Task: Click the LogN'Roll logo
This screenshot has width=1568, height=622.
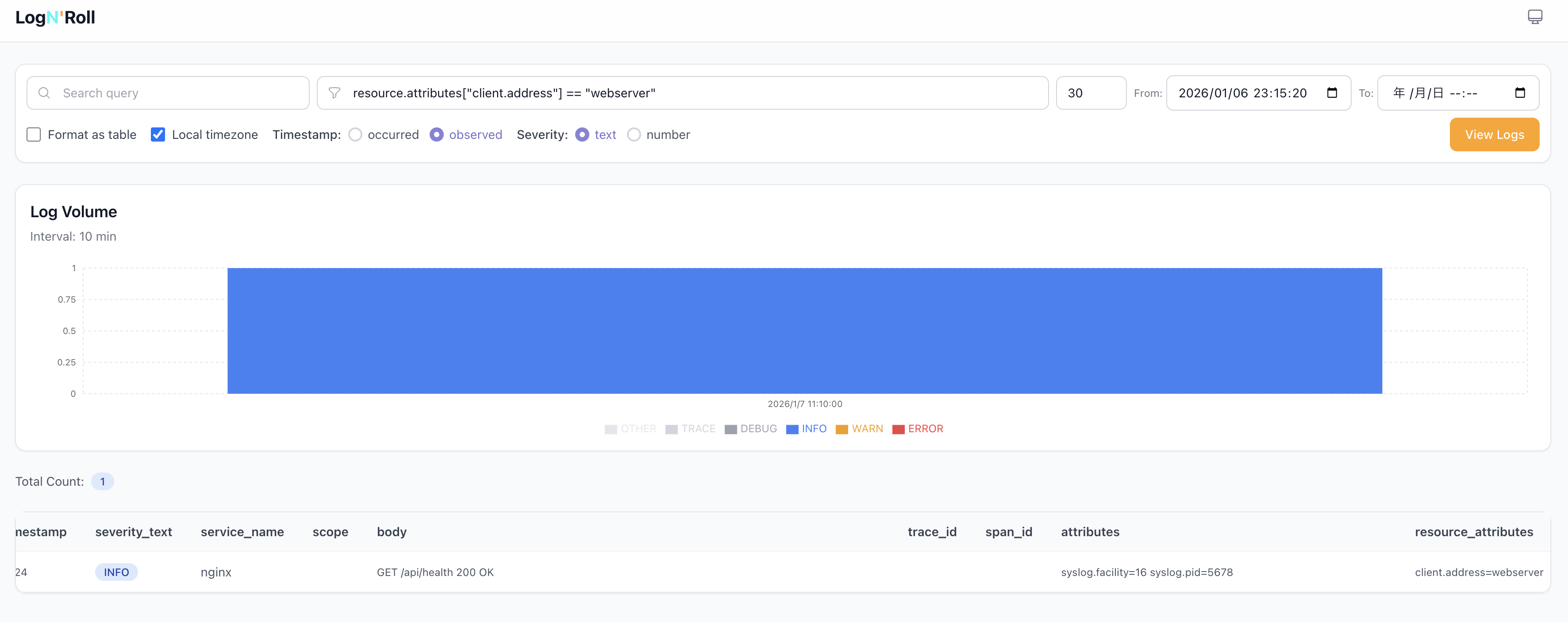Action: 55,18
